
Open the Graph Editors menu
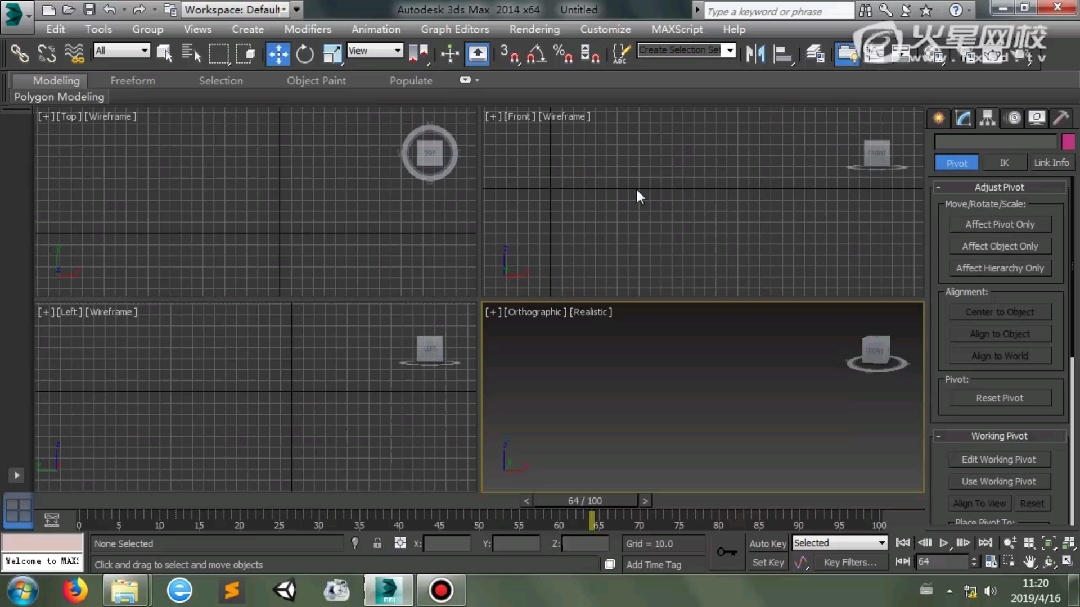455,30
